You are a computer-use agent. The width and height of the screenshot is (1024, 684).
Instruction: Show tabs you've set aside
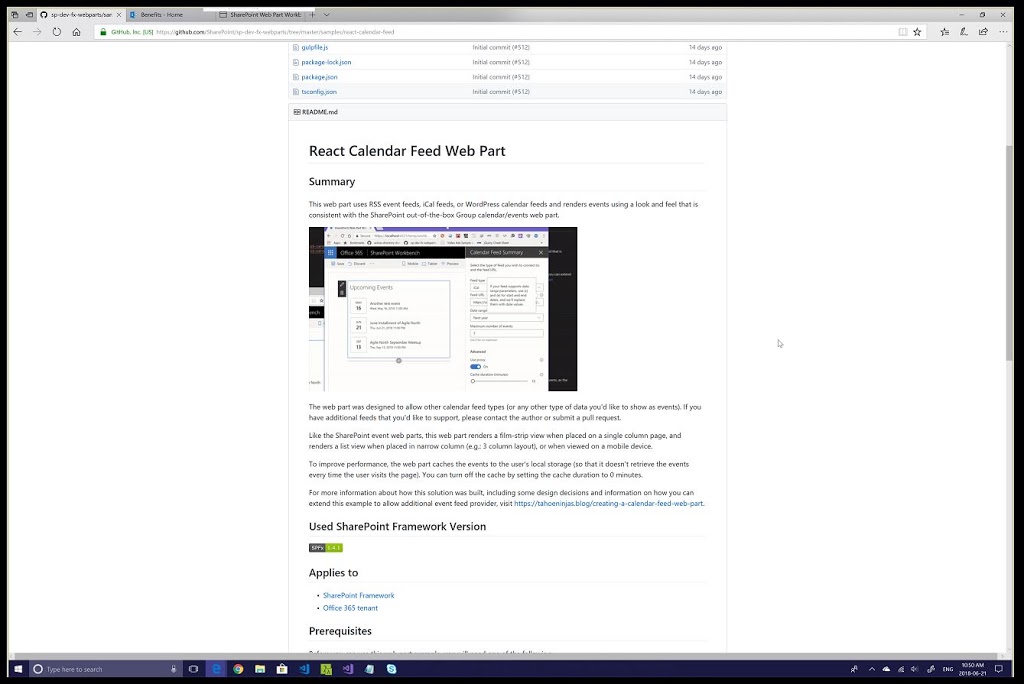[15, 14]
